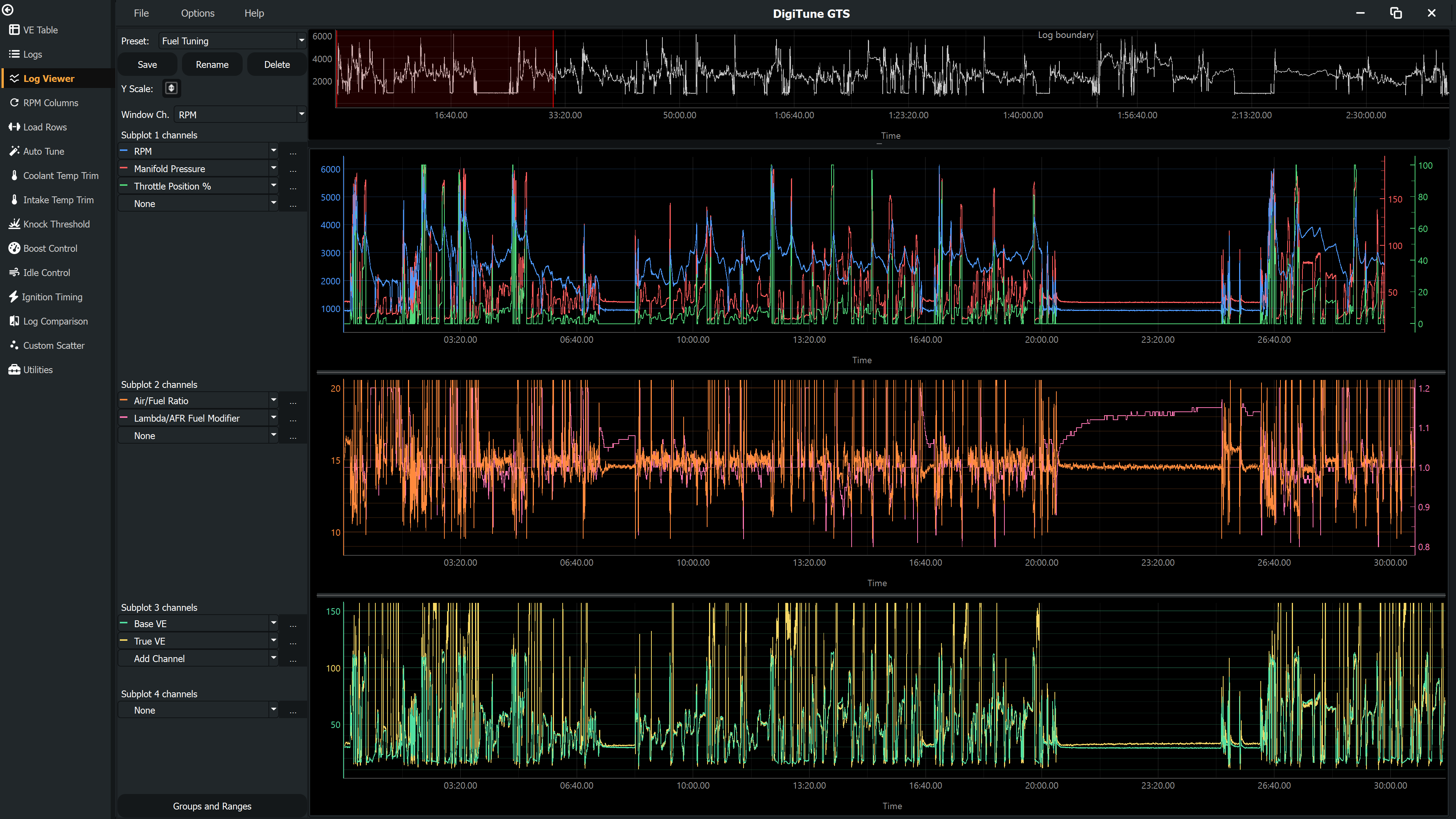The image size is (1456, 819).
Task: Click the Intake Temp Trim thermometer icon
Action: coord(14,200)
